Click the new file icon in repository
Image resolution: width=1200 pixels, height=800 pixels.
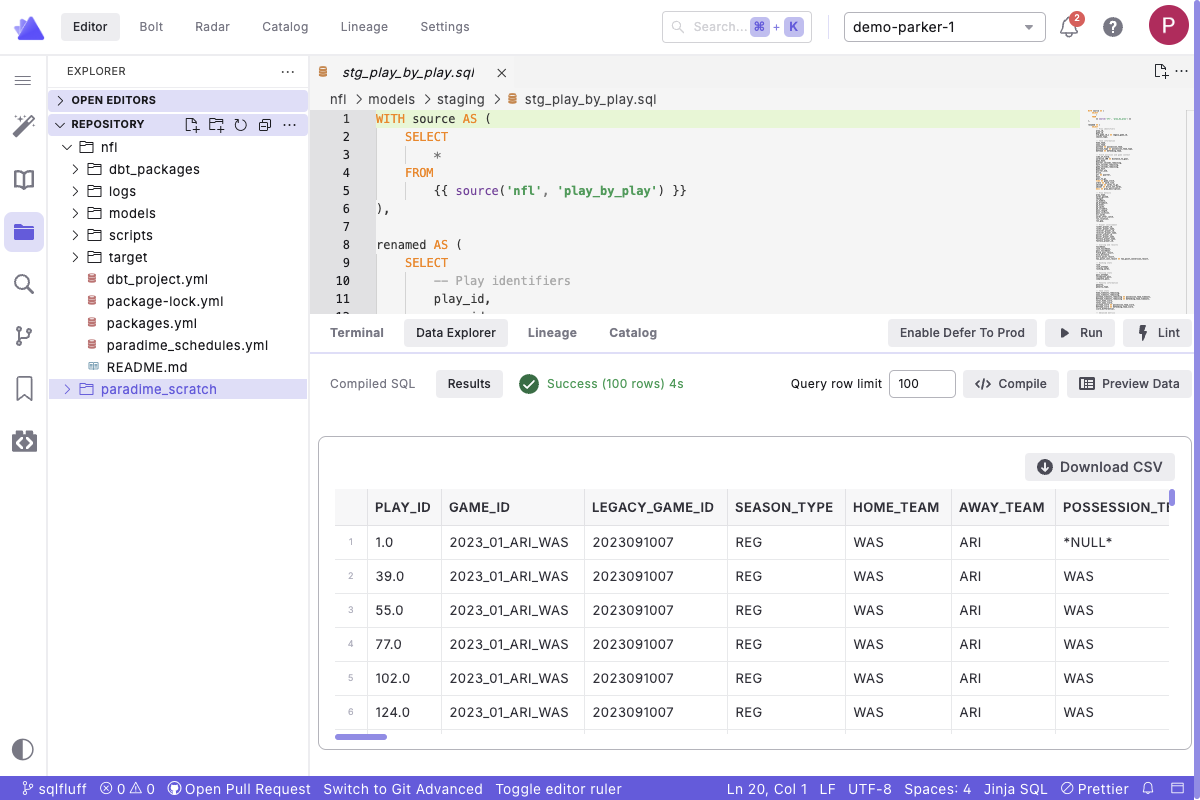click(x=192, y=125)
